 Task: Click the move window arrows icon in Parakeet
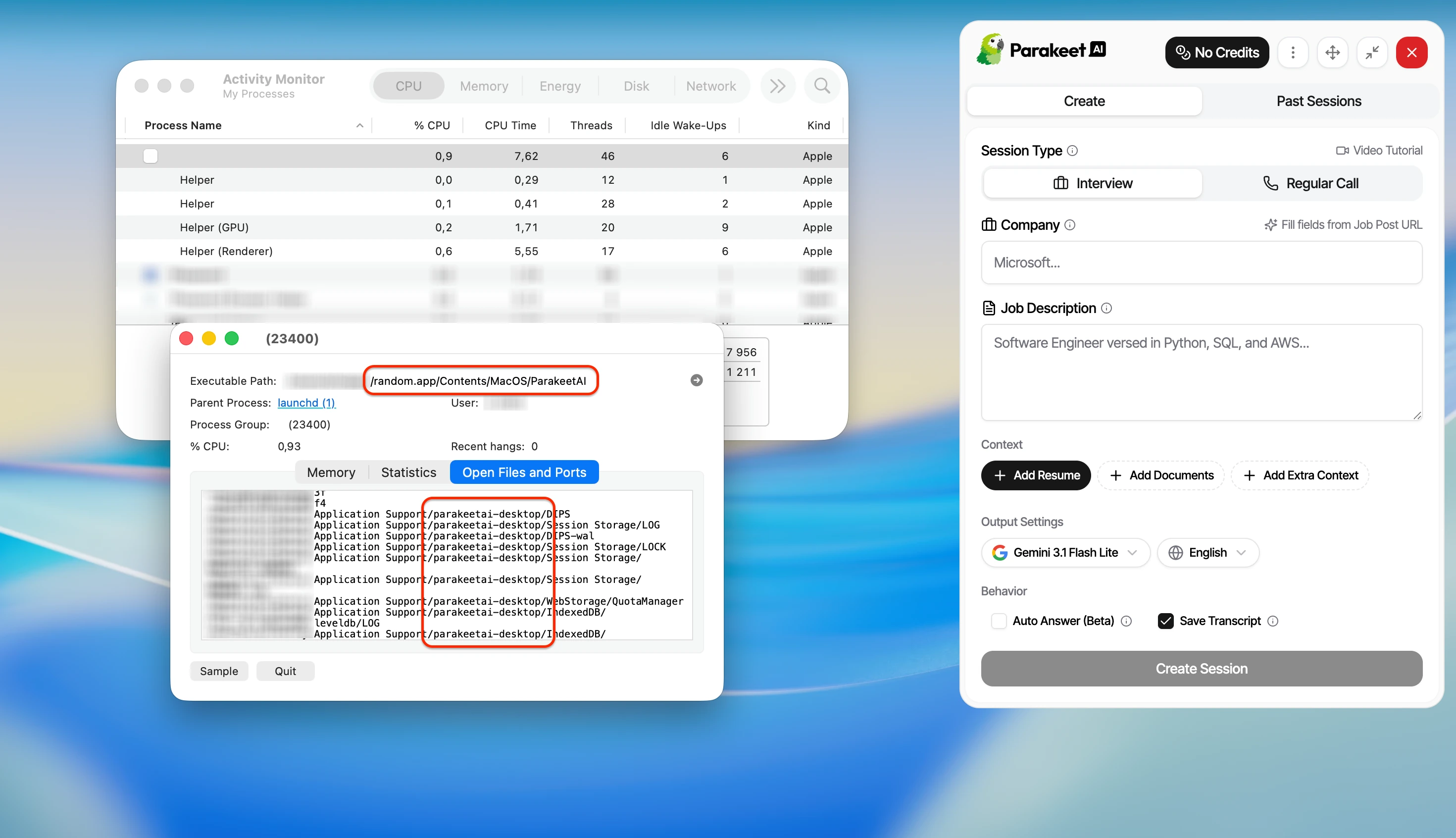point(1332,52)
